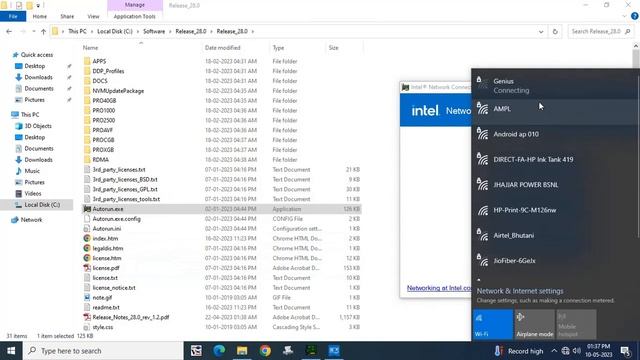Click Local Disk (C:) in address bar
640x360 pixels.
tap(115, 31)
